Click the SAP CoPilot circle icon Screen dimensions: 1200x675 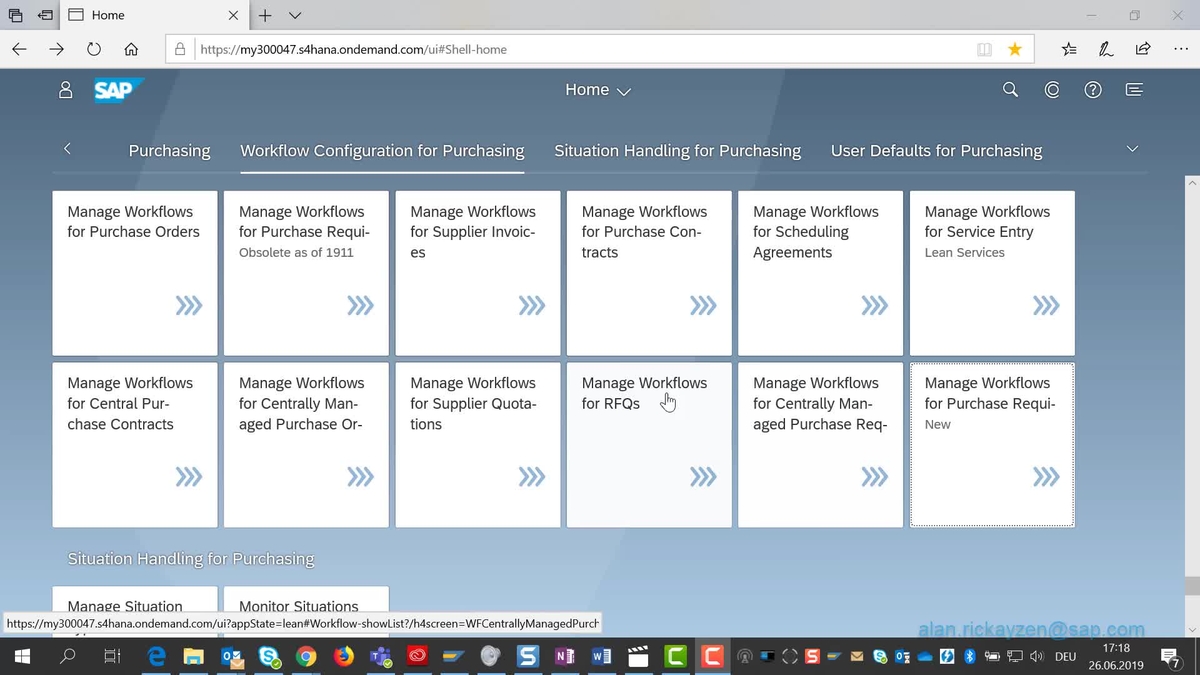pyautogui.click(x=1052, y=90)
